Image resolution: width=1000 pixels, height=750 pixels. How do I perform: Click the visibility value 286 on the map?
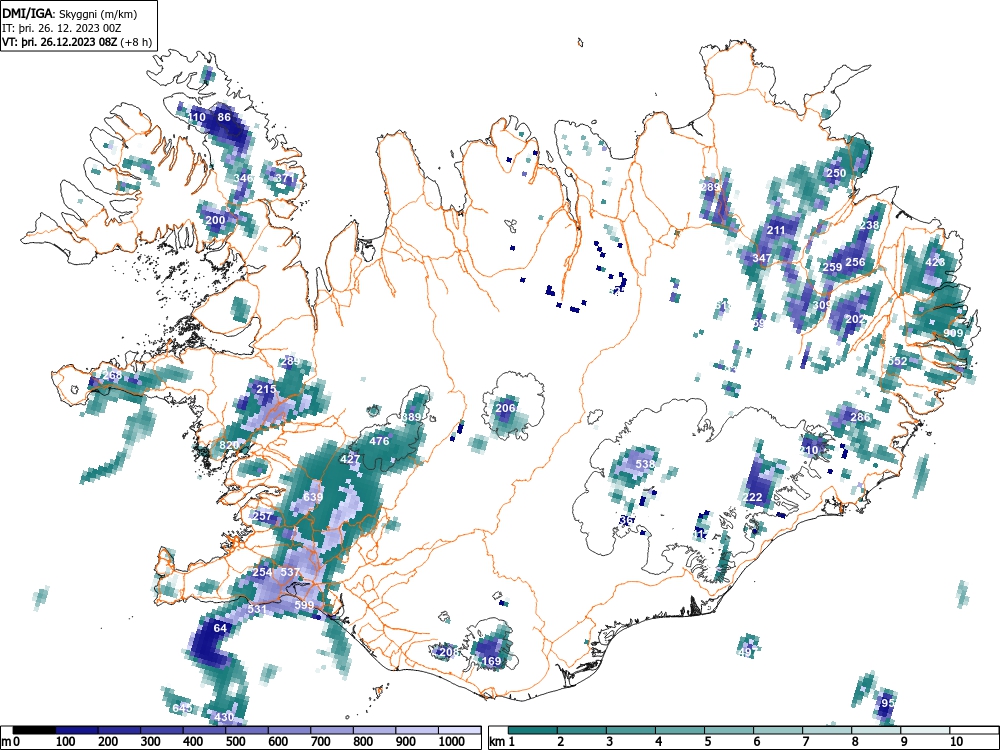860,417
